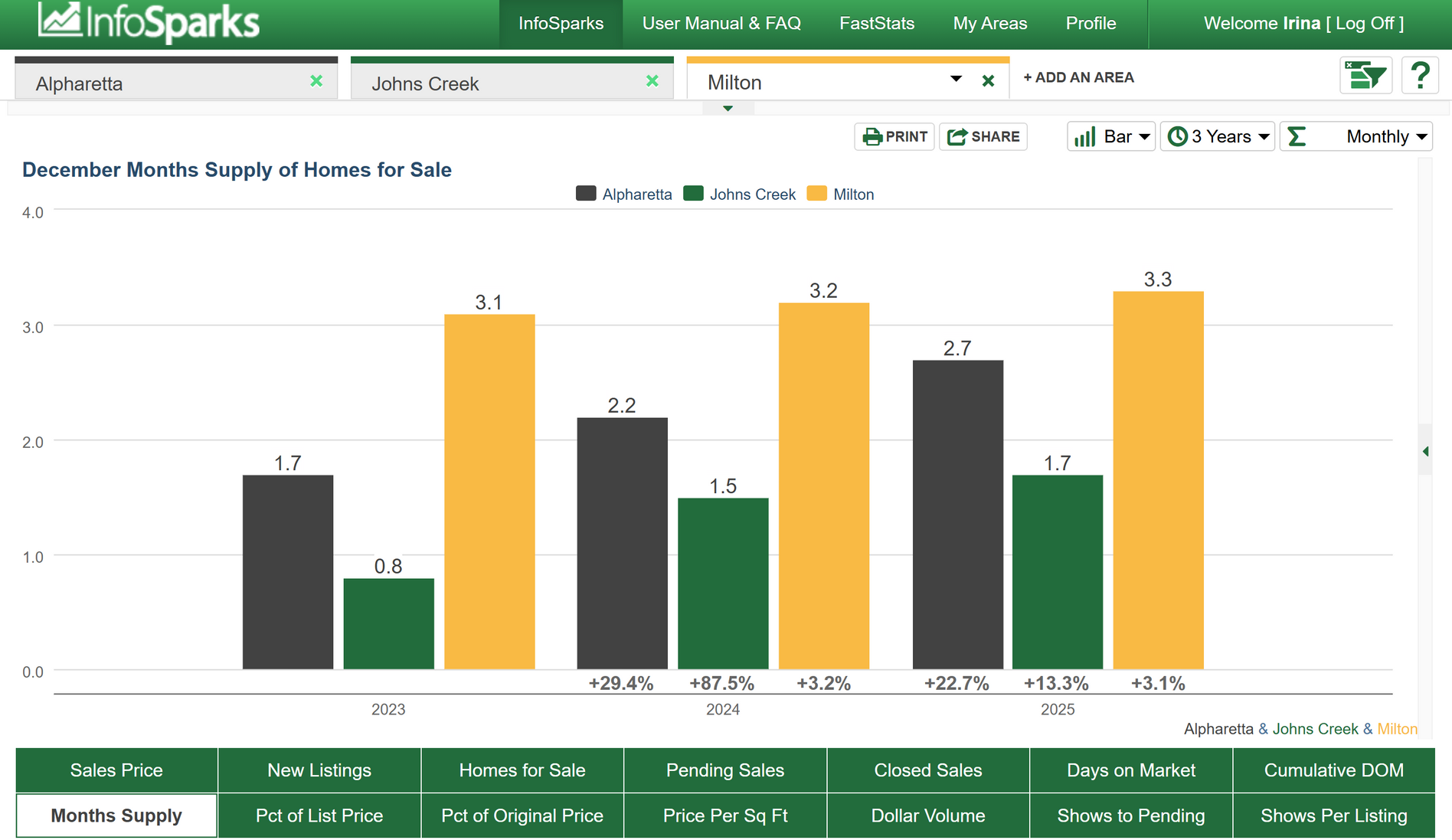Click the InfoSparks logo
The width and height of the screenshot is (1452, 840).
149,21
